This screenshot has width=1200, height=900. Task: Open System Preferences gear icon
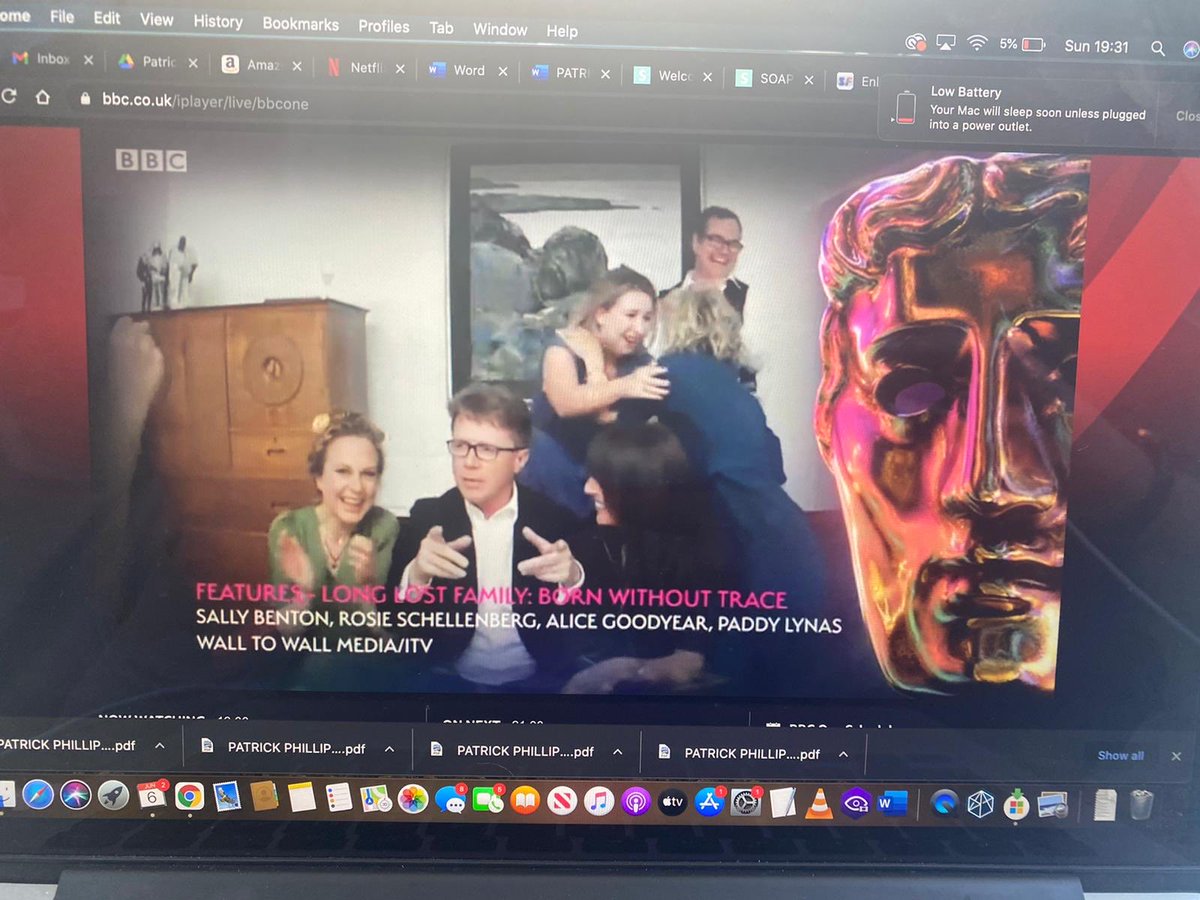pyautogui.click(x=746, y=802)
